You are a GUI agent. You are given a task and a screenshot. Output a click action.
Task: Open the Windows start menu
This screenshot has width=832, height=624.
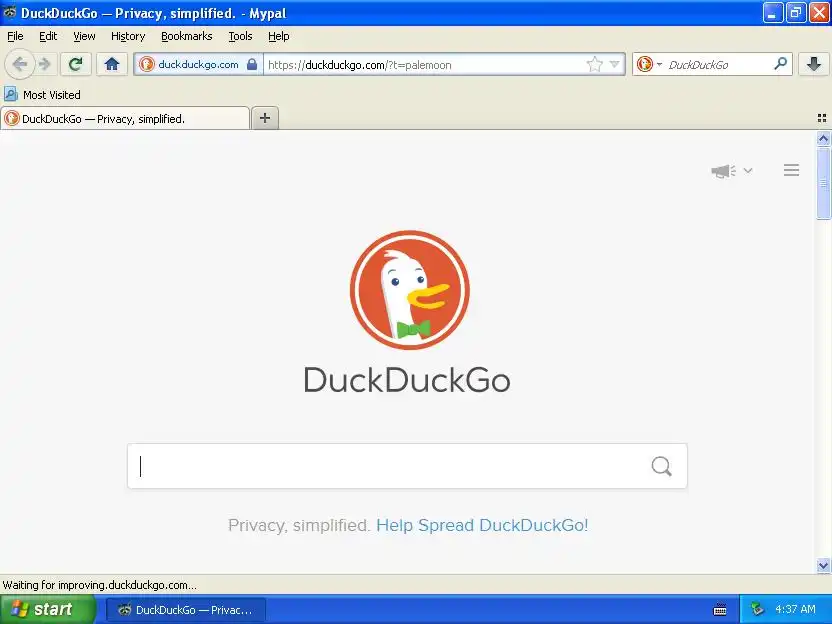point(48,609)
